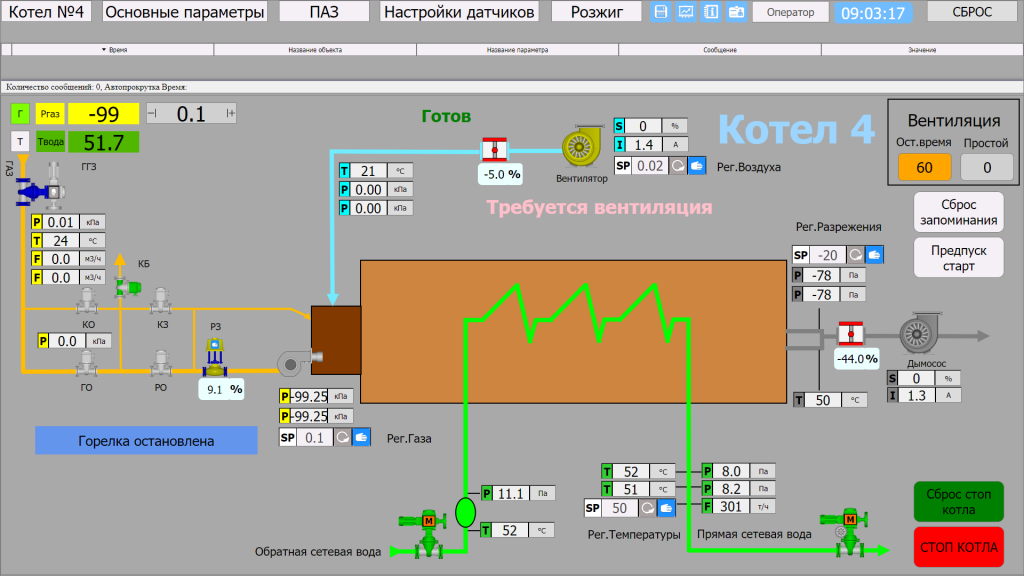Viewport: 1024px width, 576px height.
Task: Increase gas value with plus stepper
Action: (x=231, y=113)
